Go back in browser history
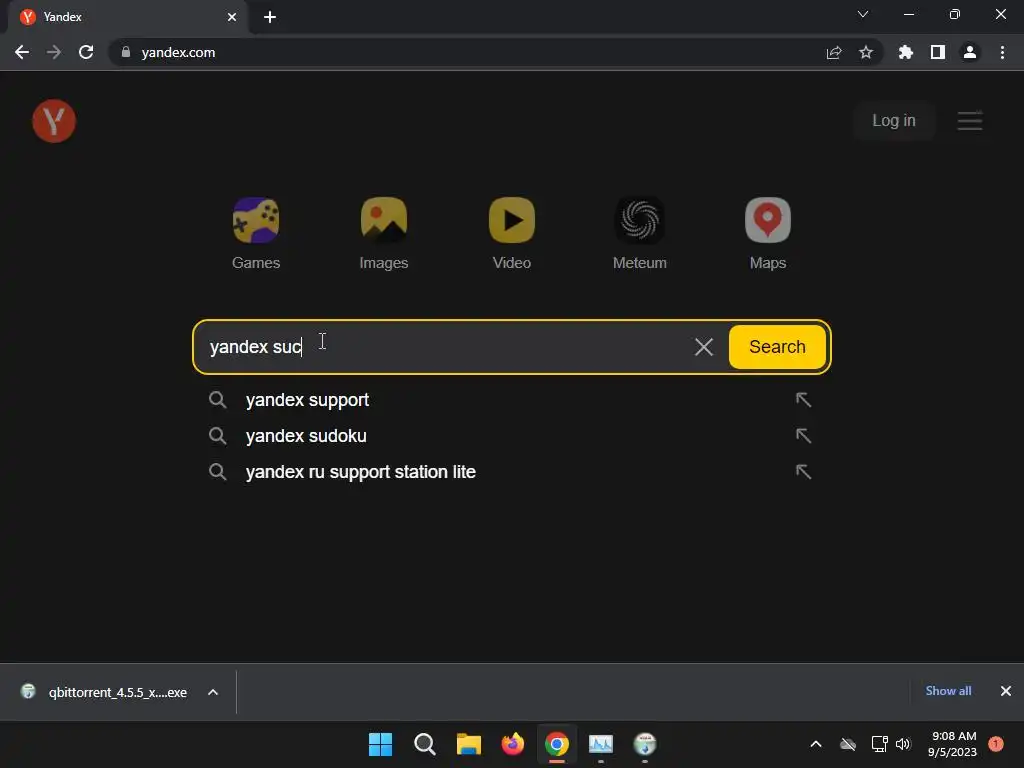Image resolution: width=1024 pixels, height=768 pixels. 22,52
